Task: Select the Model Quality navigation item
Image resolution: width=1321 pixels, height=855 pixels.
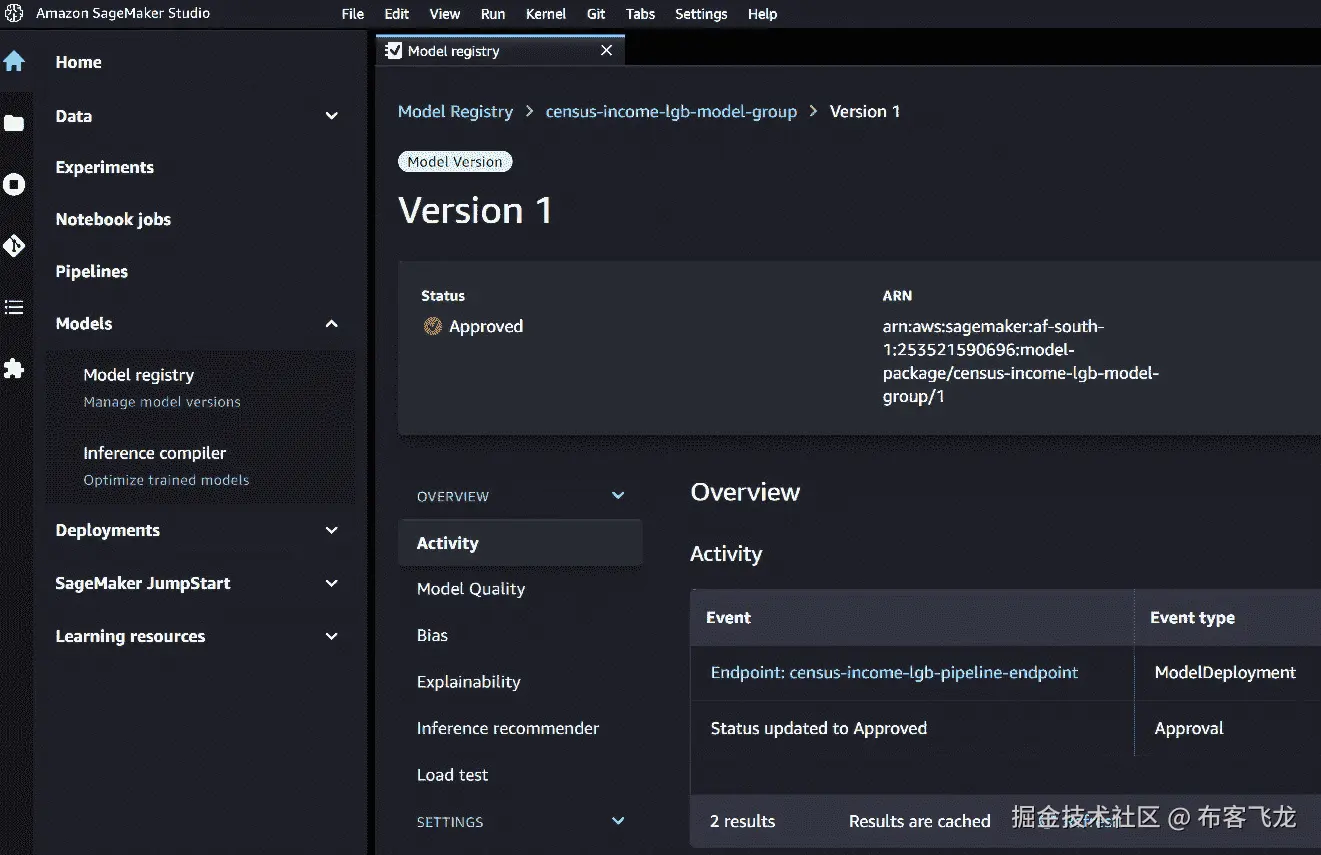Action: click(x=470, y=589)
